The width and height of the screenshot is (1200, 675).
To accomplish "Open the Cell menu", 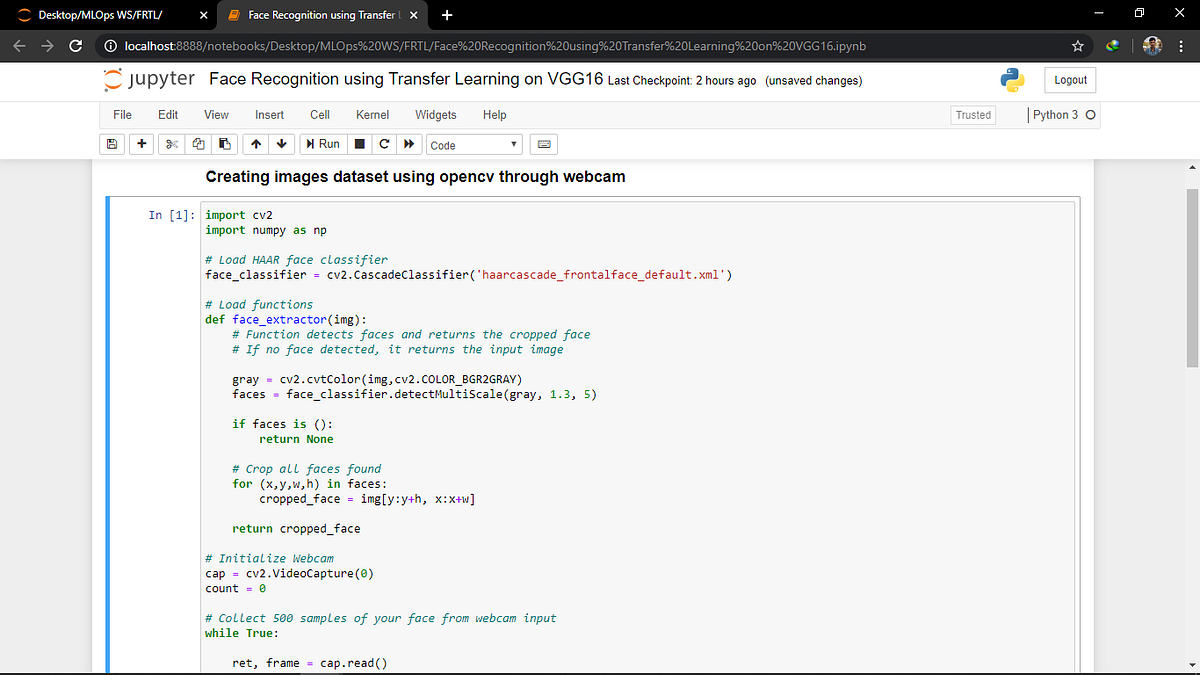I will pyautogui.click(x=320, y=115).
